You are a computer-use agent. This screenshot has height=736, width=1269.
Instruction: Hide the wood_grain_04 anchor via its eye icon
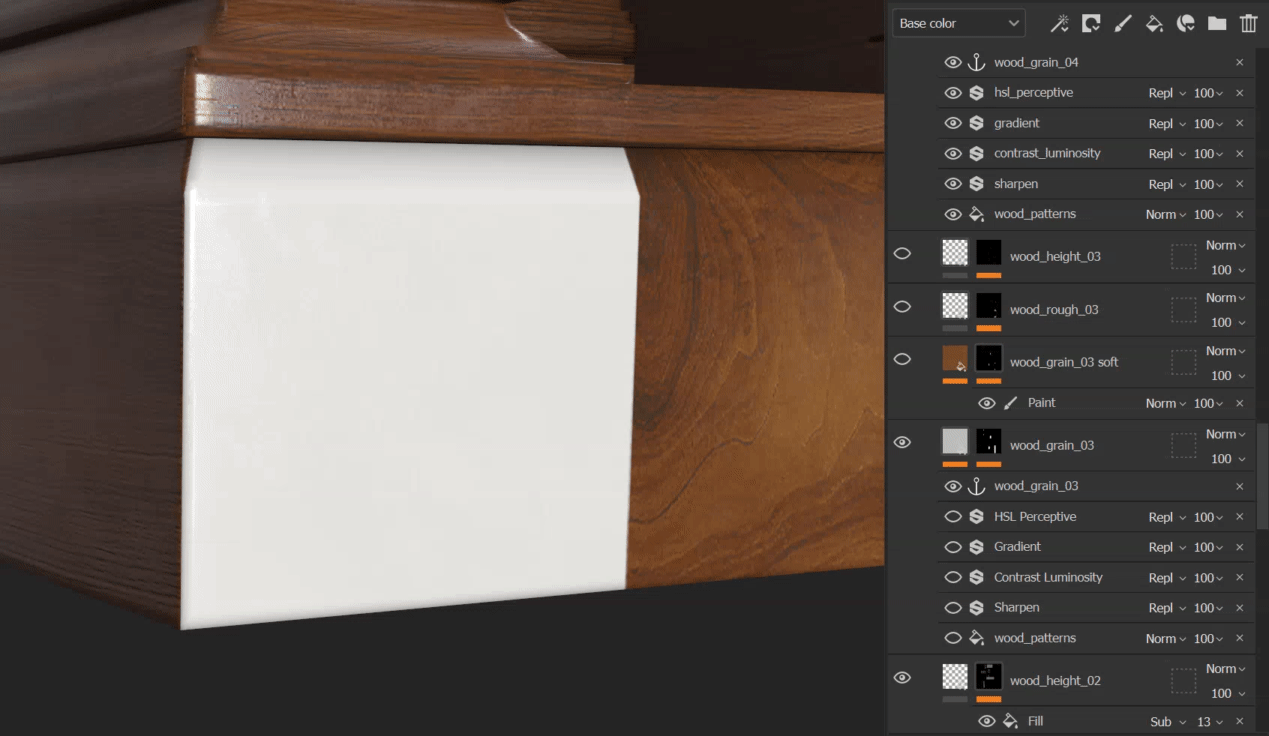pyautogui.click(x=953, y=61)
